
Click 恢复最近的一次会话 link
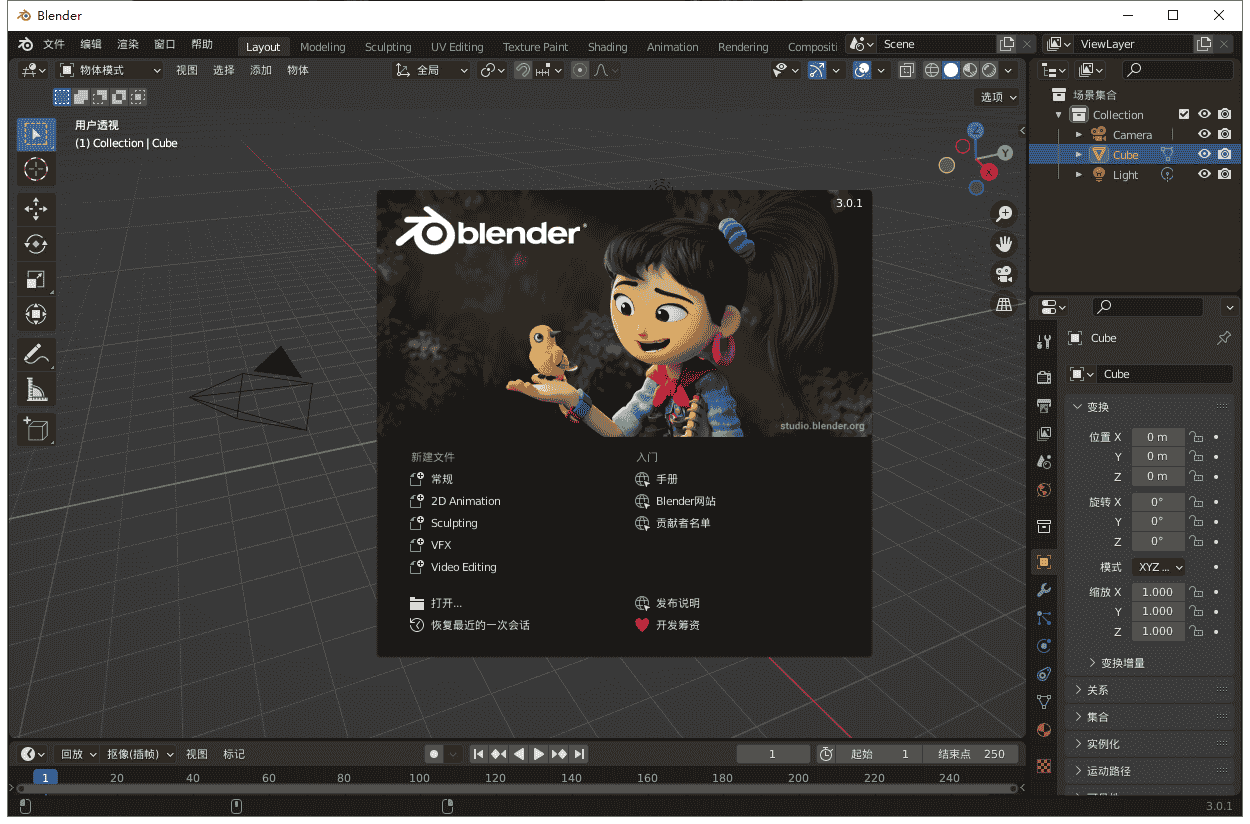(480, 625)
